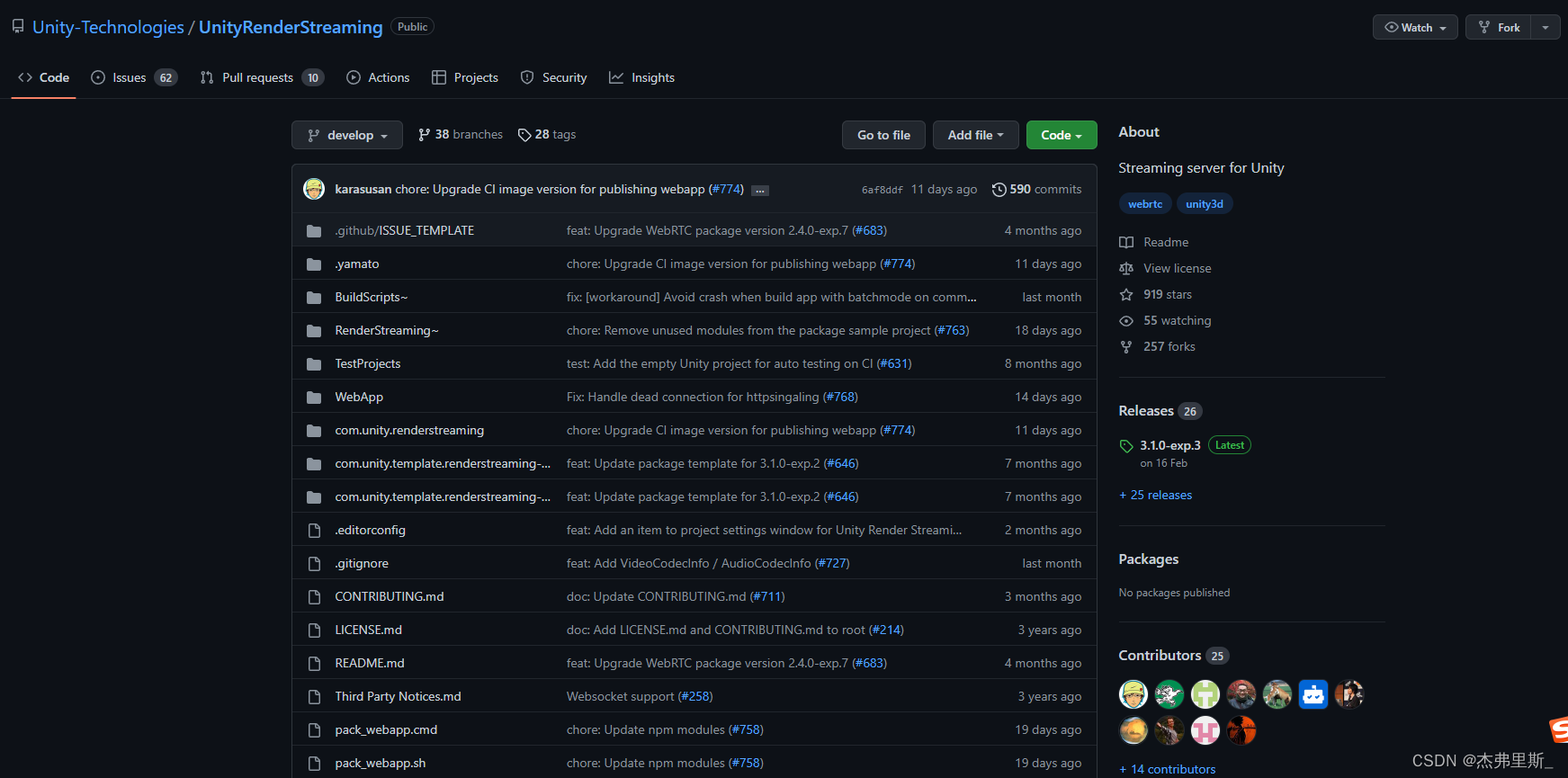Open the .editorconfig file
The width and height of the screenshot is (1568, 778).
(370, 530)
